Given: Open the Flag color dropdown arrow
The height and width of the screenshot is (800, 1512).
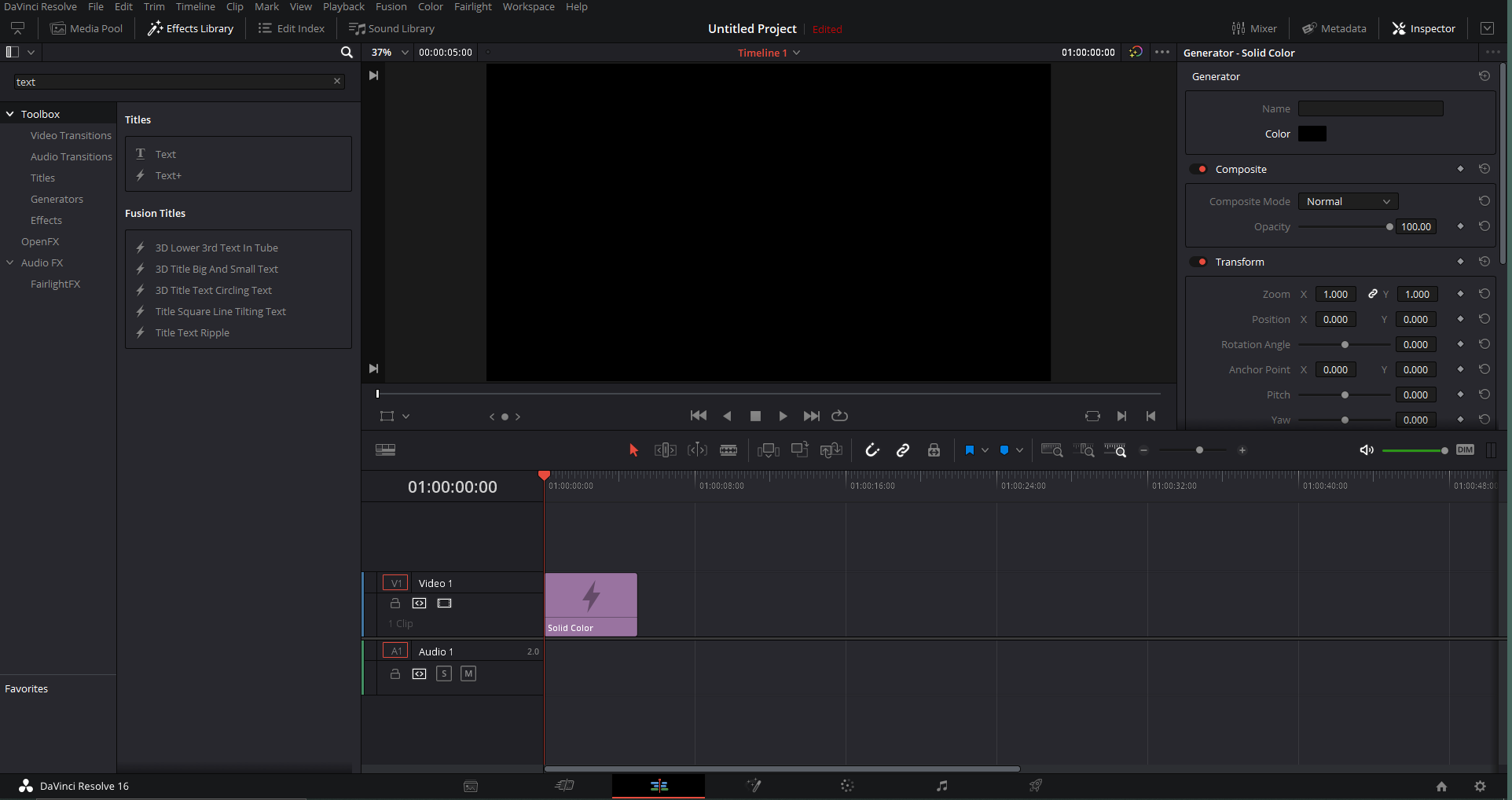Looking at the screenshot, I should (985, 450).
